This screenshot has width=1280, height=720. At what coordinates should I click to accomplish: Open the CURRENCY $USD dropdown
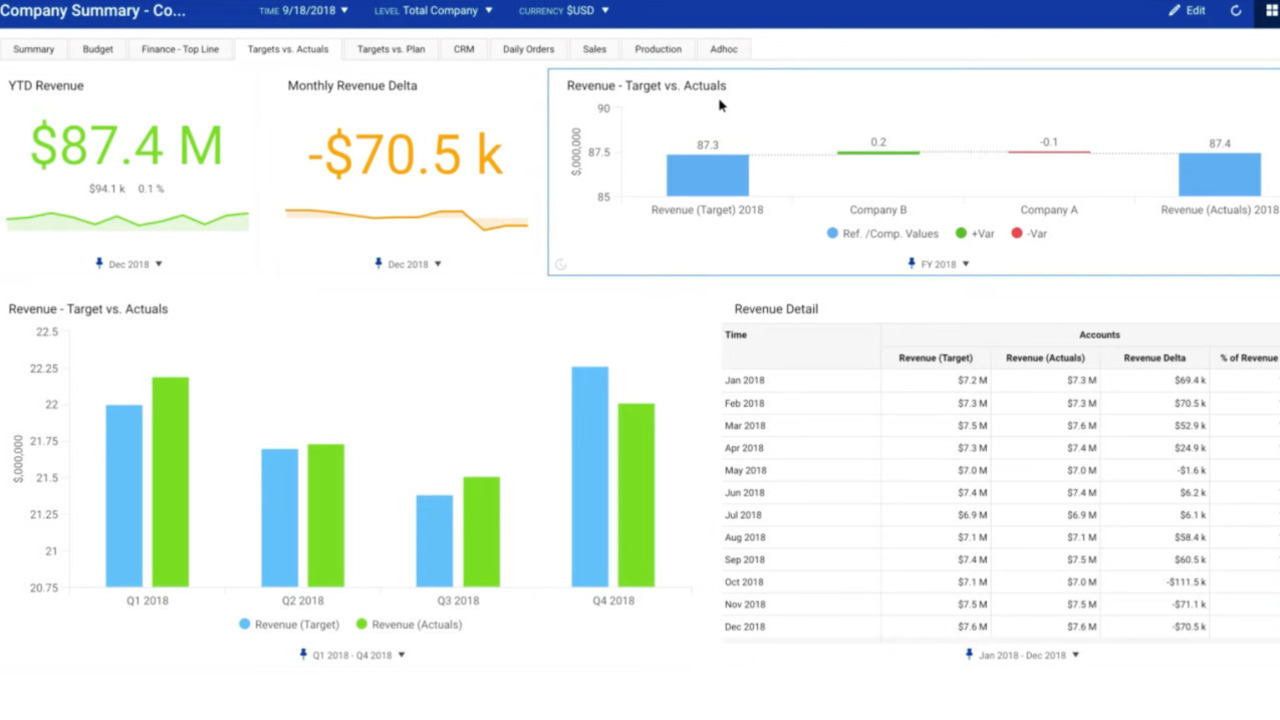(x=564, y=11)
